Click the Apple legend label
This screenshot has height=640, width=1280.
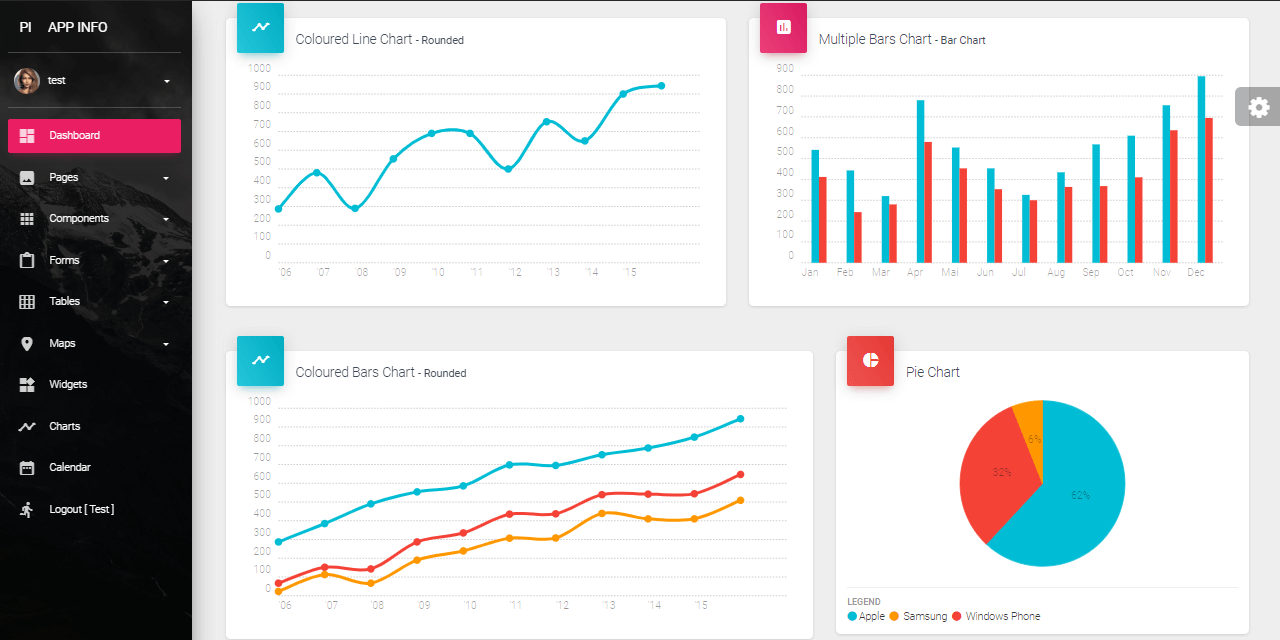872,616
